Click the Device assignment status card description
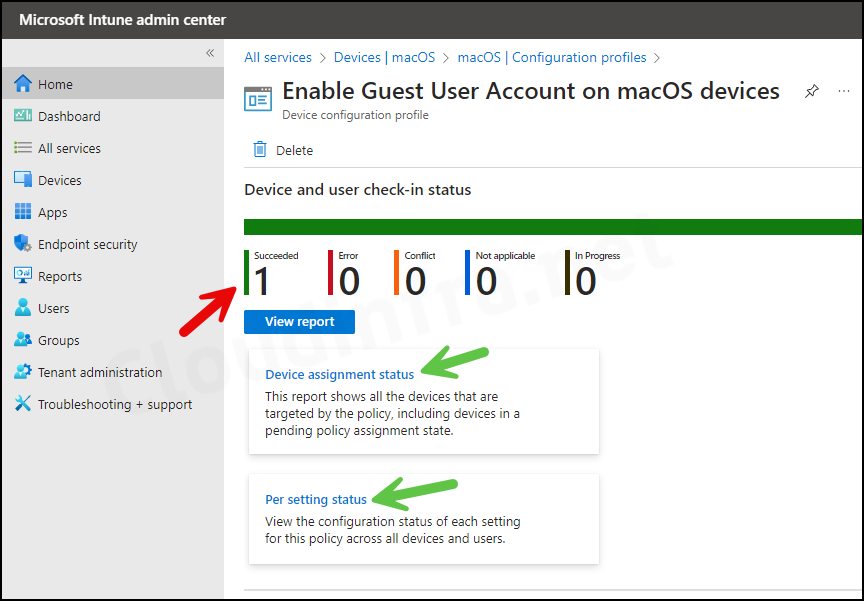The width and height of the screenshot is (864, 601). [392, 413]
